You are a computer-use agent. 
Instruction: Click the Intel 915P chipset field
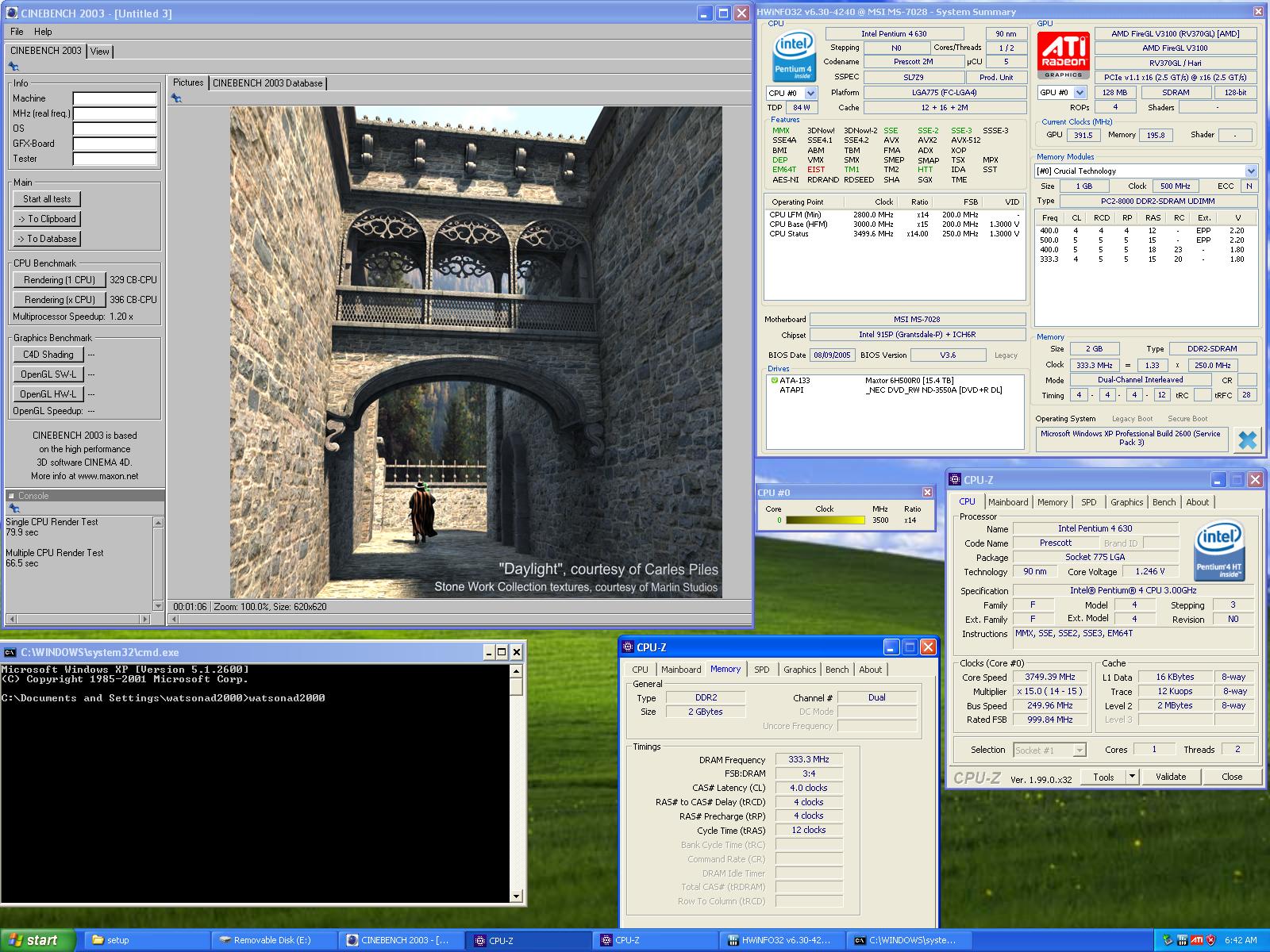[x=917, y=335]
